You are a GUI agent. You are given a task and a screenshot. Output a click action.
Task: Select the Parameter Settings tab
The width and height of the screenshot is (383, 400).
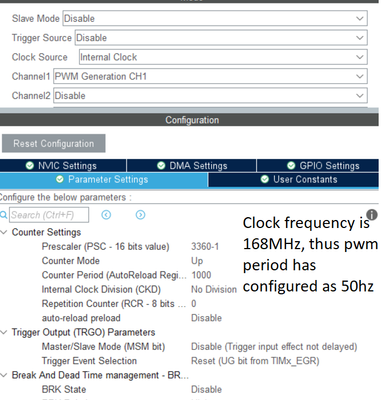(x=104, y=180)
